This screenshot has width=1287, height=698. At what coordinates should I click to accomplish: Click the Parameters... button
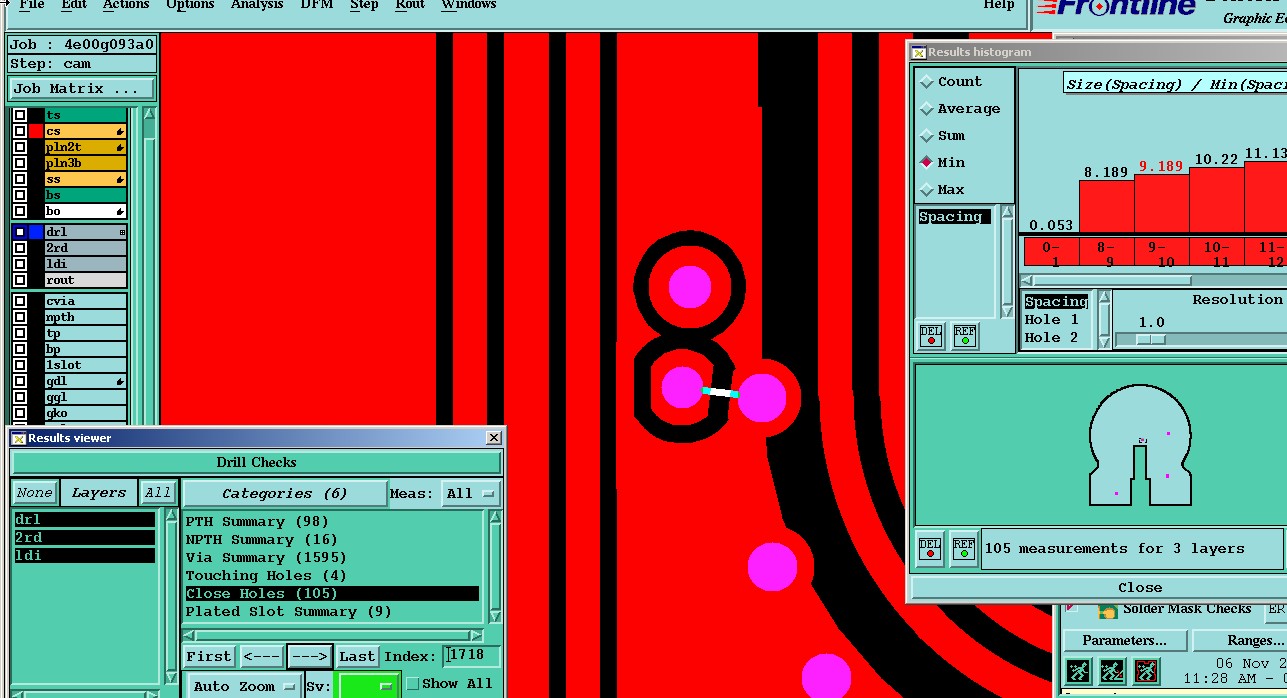click(x=1125, y=640)
